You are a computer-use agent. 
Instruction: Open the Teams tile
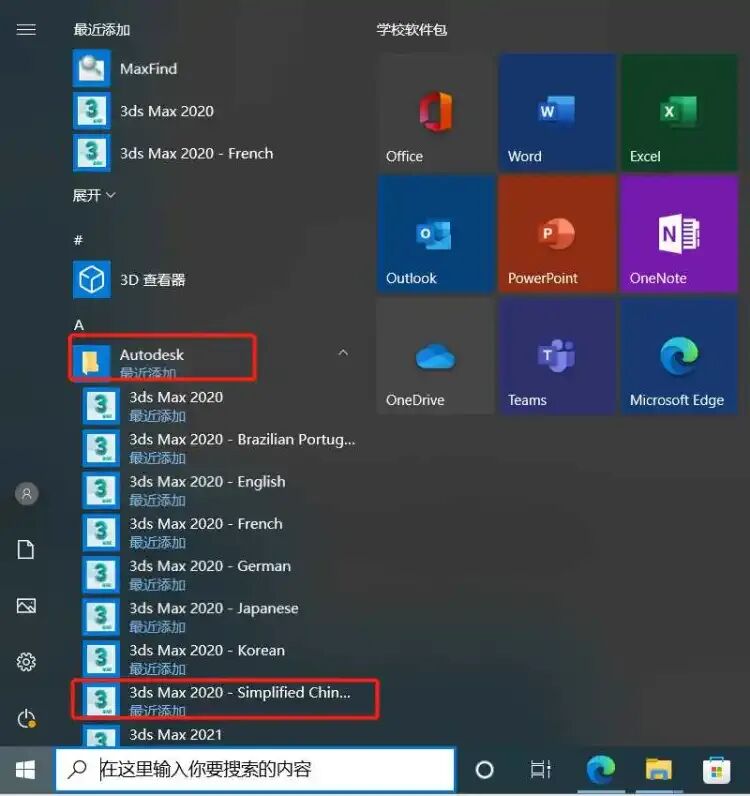coord(558,356)
